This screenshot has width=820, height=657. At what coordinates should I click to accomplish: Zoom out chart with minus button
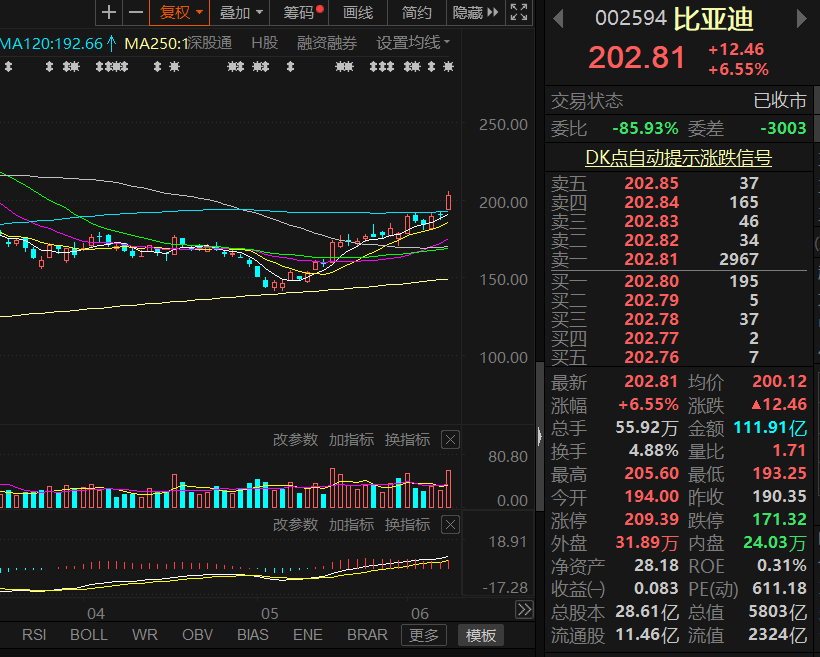pos(136,12)
